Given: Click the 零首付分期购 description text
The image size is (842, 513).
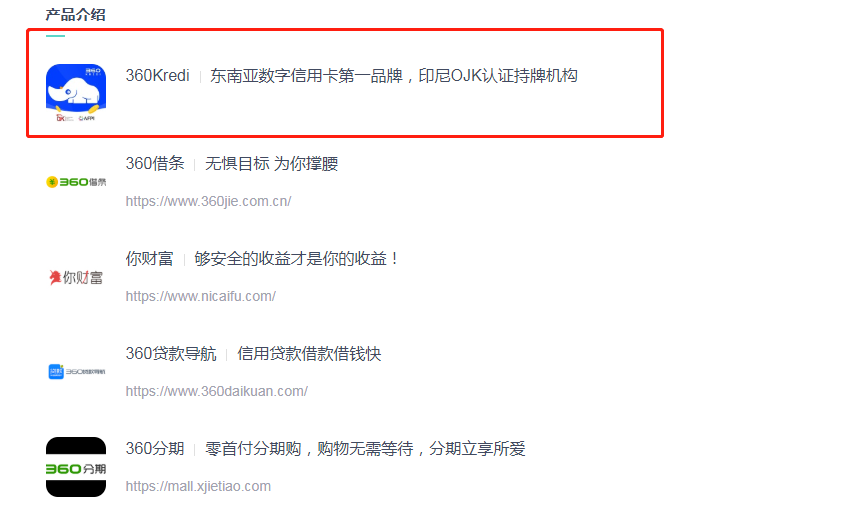Looking at the screenshot, I should (x=253, y=449).
